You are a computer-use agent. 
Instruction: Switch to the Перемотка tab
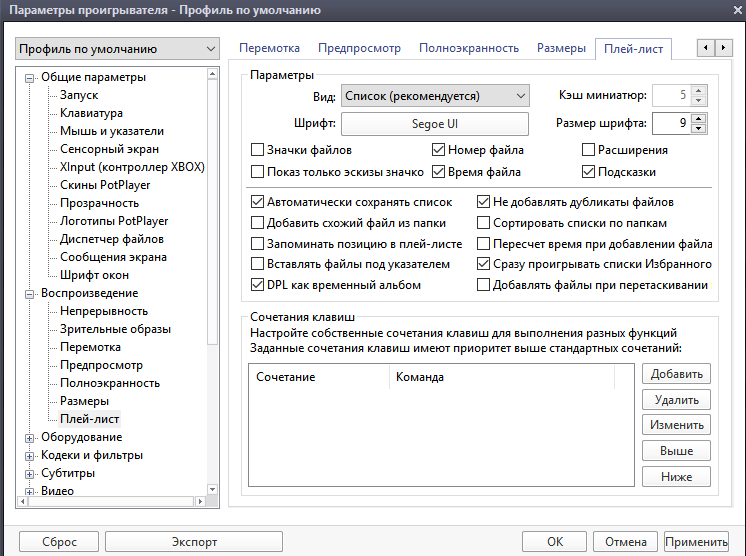[269, 48]
